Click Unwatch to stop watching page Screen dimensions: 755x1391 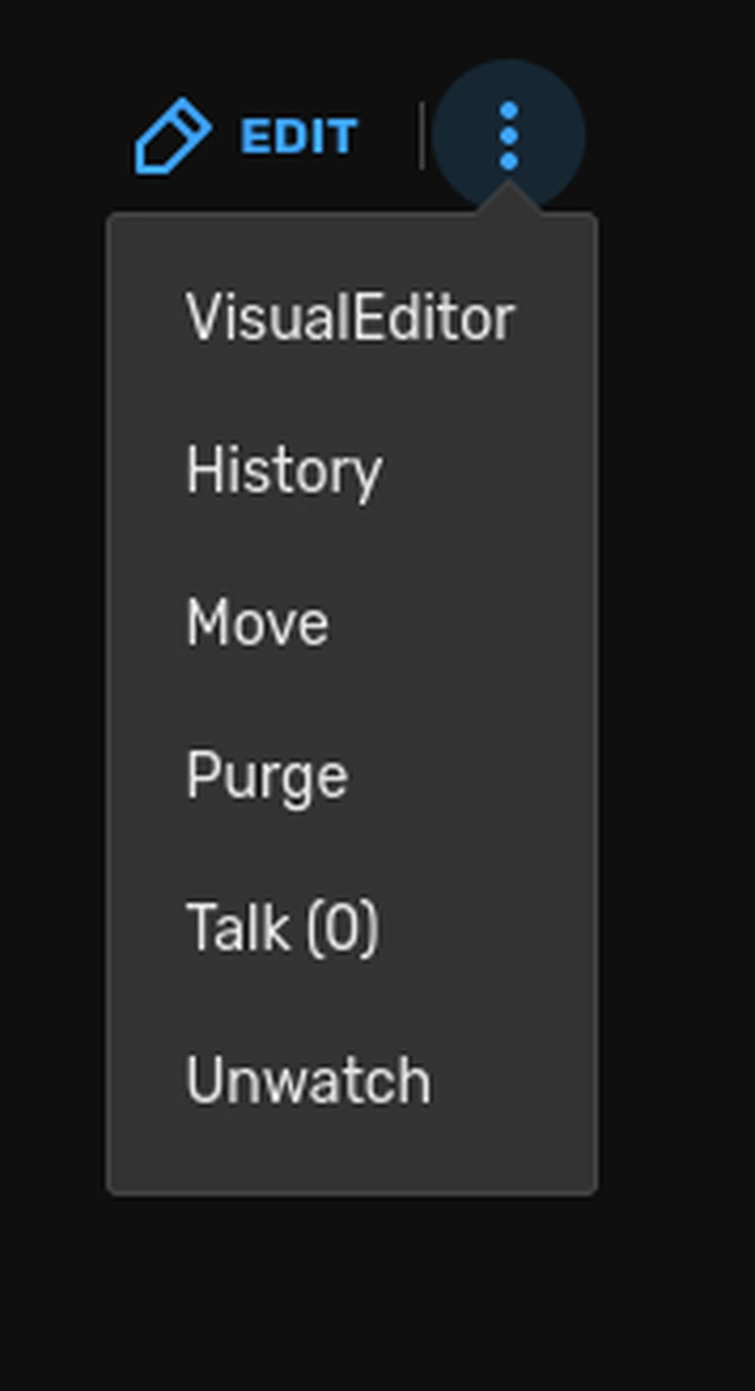(x=308, y=1081)
